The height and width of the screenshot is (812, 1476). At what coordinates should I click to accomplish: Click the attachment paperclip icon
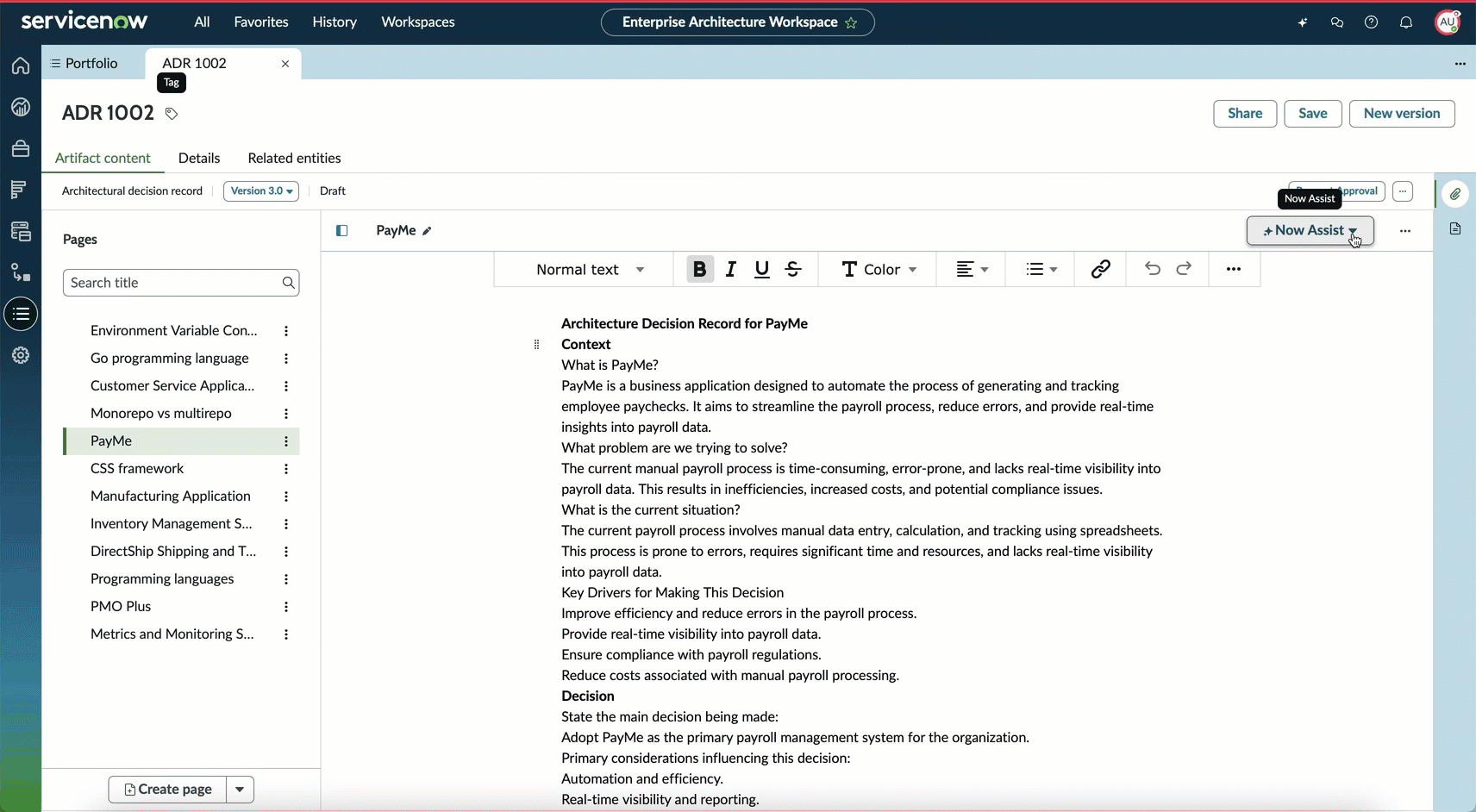[x=1455, y=194]
